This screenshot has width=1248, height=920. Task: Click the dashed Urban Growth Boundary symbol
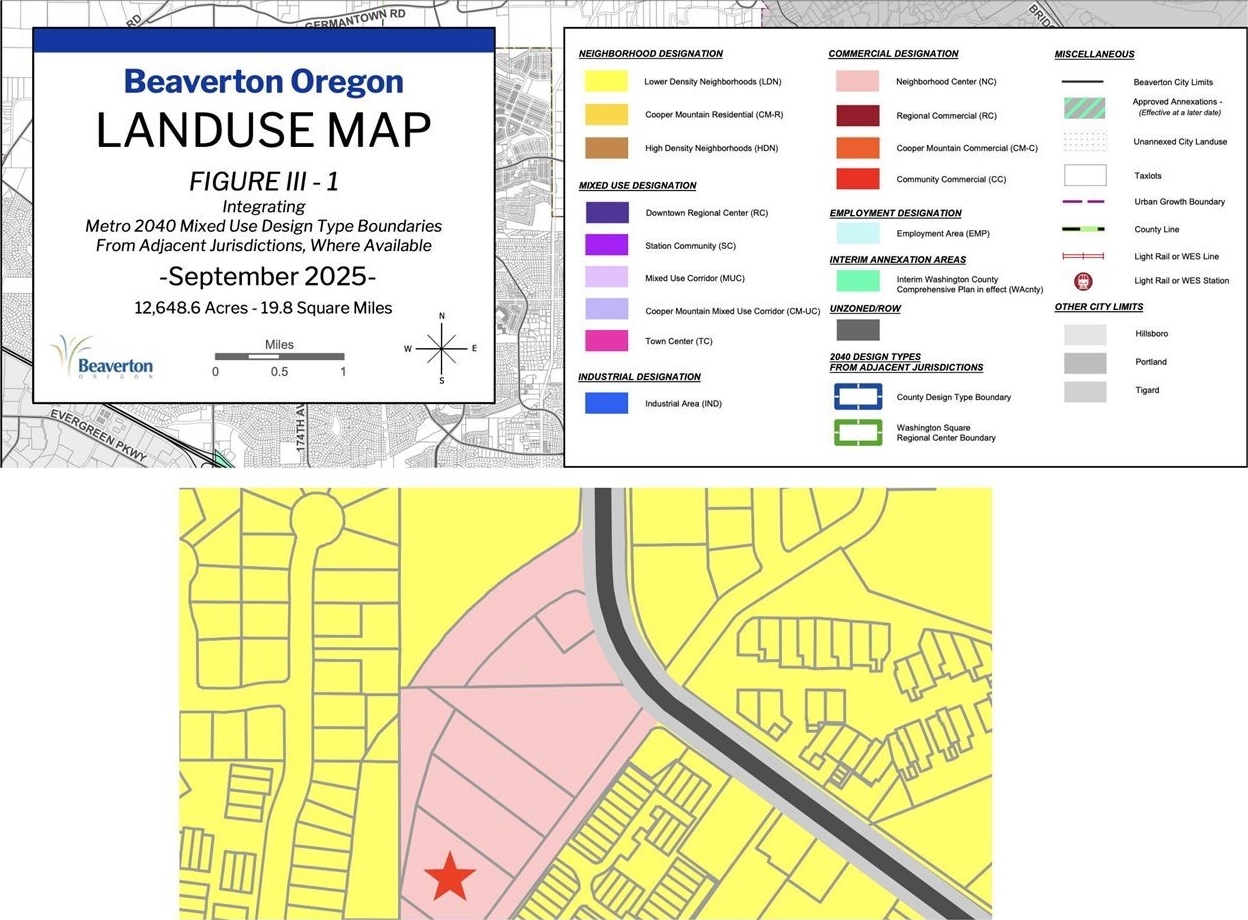coord(1083,202)
